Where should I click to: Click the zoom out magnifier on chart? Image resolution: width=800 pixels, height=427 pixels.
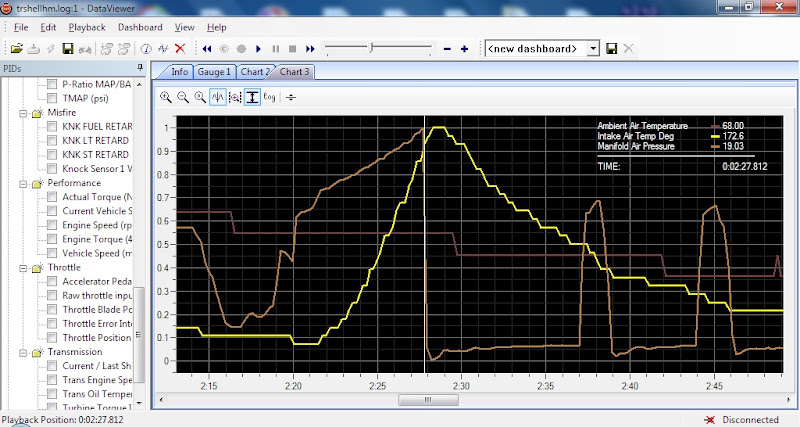[183, 97]
